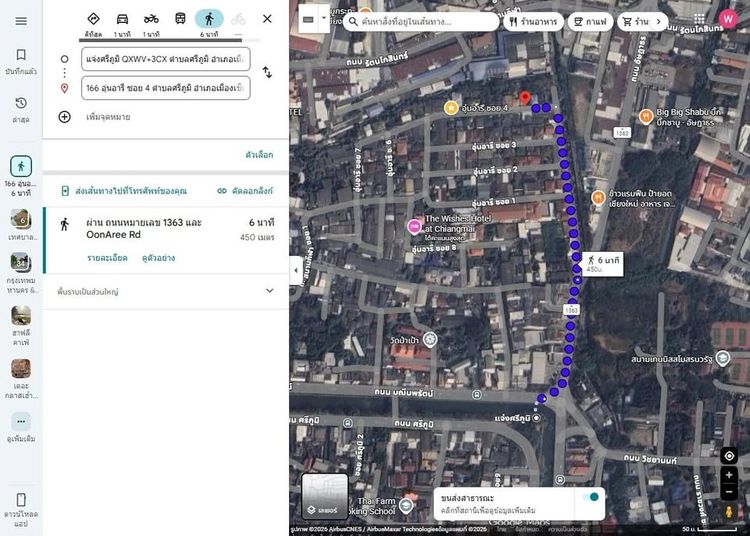Screen dimensions: 750x536
Task: Select public transit travel mode
Action: point(180,19)
